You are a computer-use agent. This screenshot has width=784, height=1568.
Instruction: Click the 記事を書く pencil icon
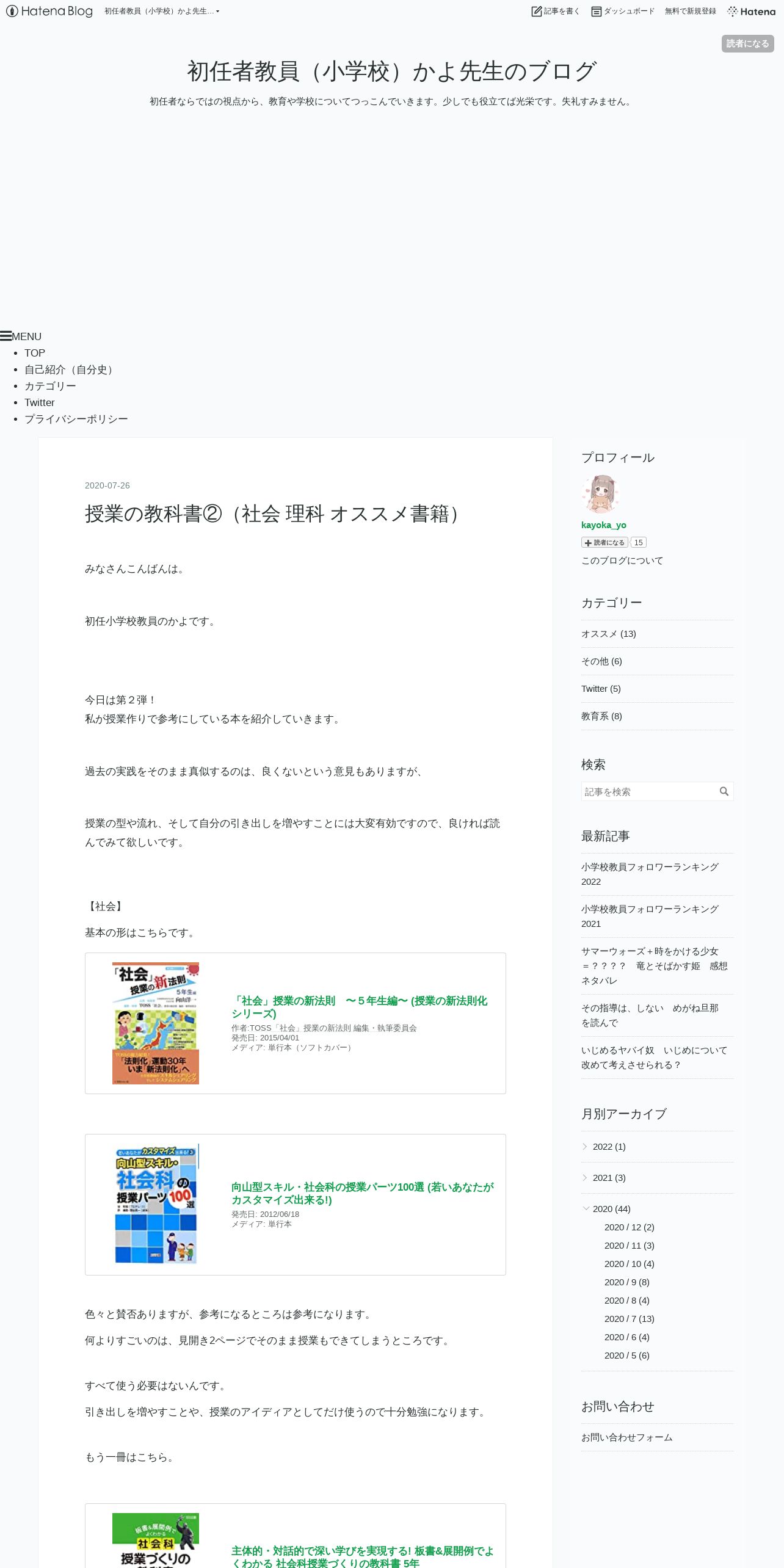pyautogui.click(x=537, y=11)
